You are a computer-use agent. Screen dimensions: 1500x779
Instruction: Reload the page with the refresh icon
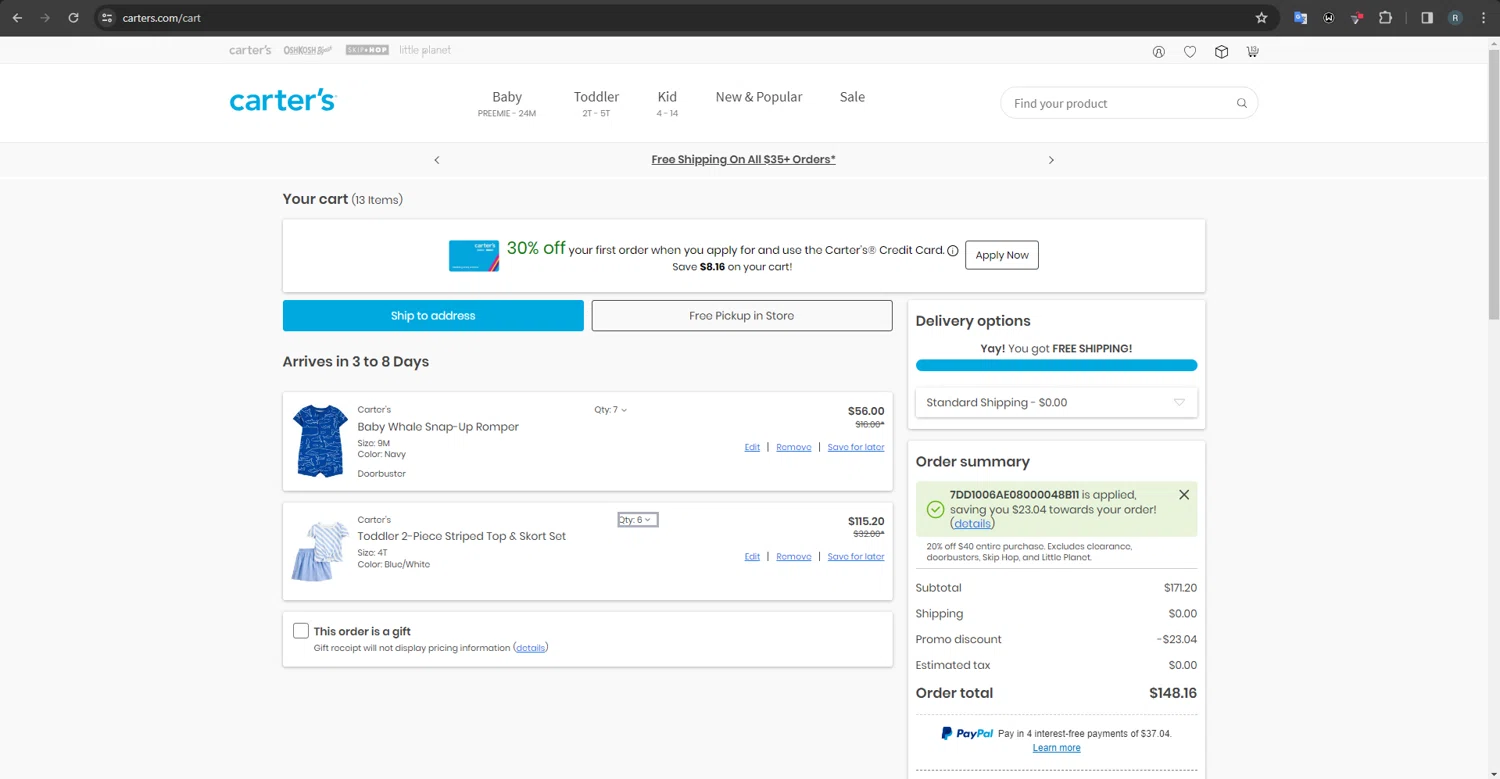coord(73,18)
